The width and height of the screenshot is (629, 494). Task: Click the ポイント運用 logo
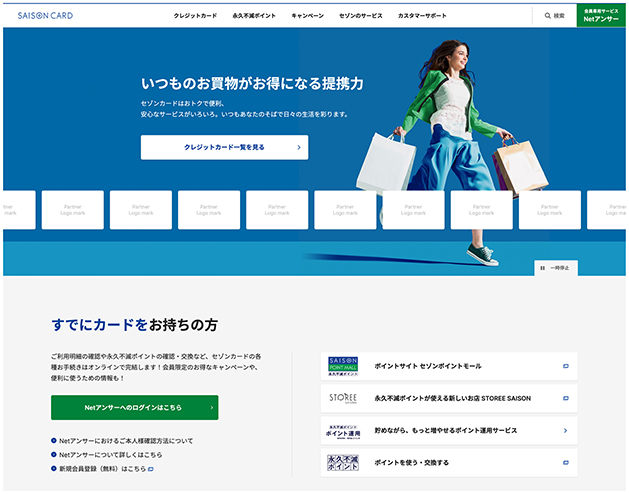343,432
